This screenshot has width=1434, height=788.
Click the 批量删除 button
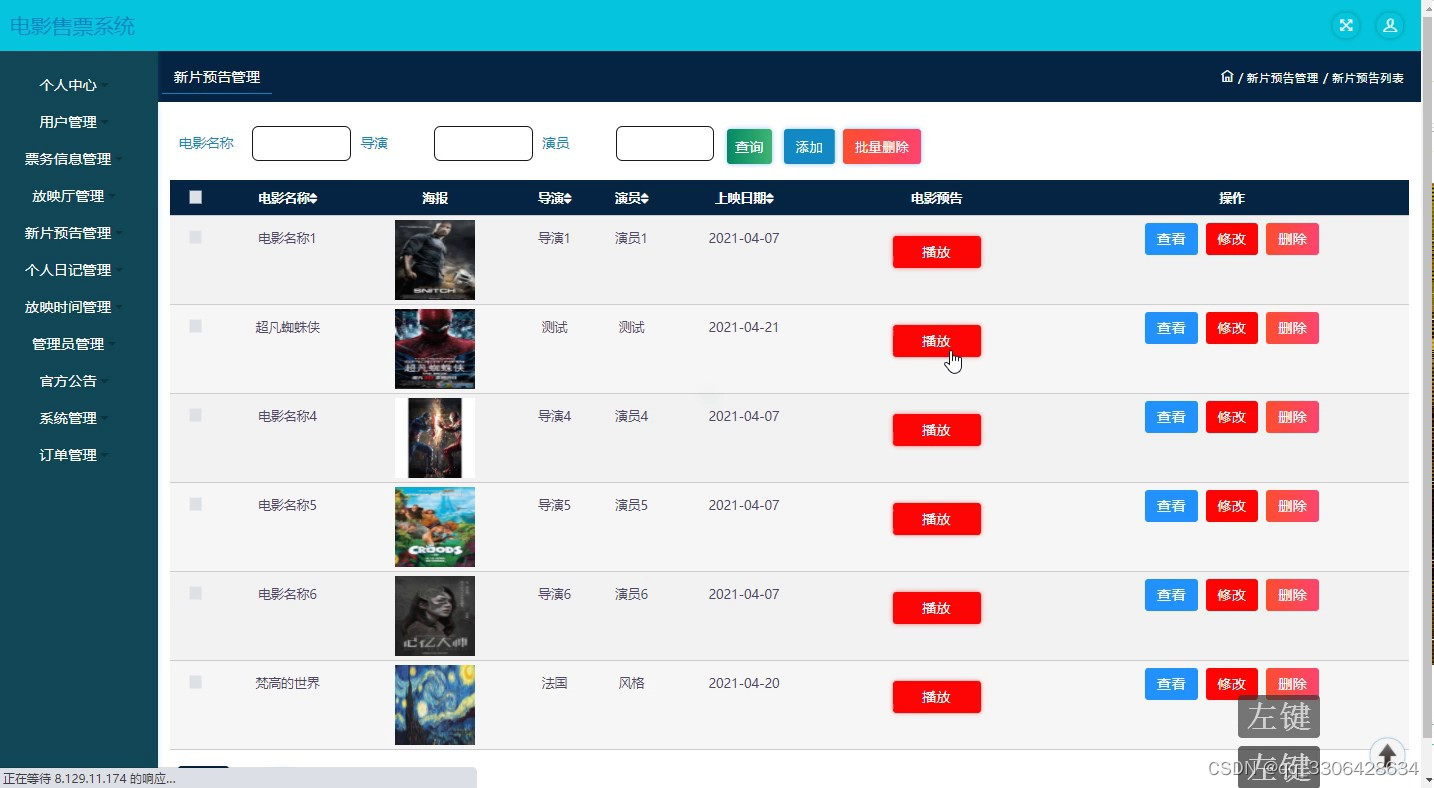pyautogui.click(x=882, y=147)
